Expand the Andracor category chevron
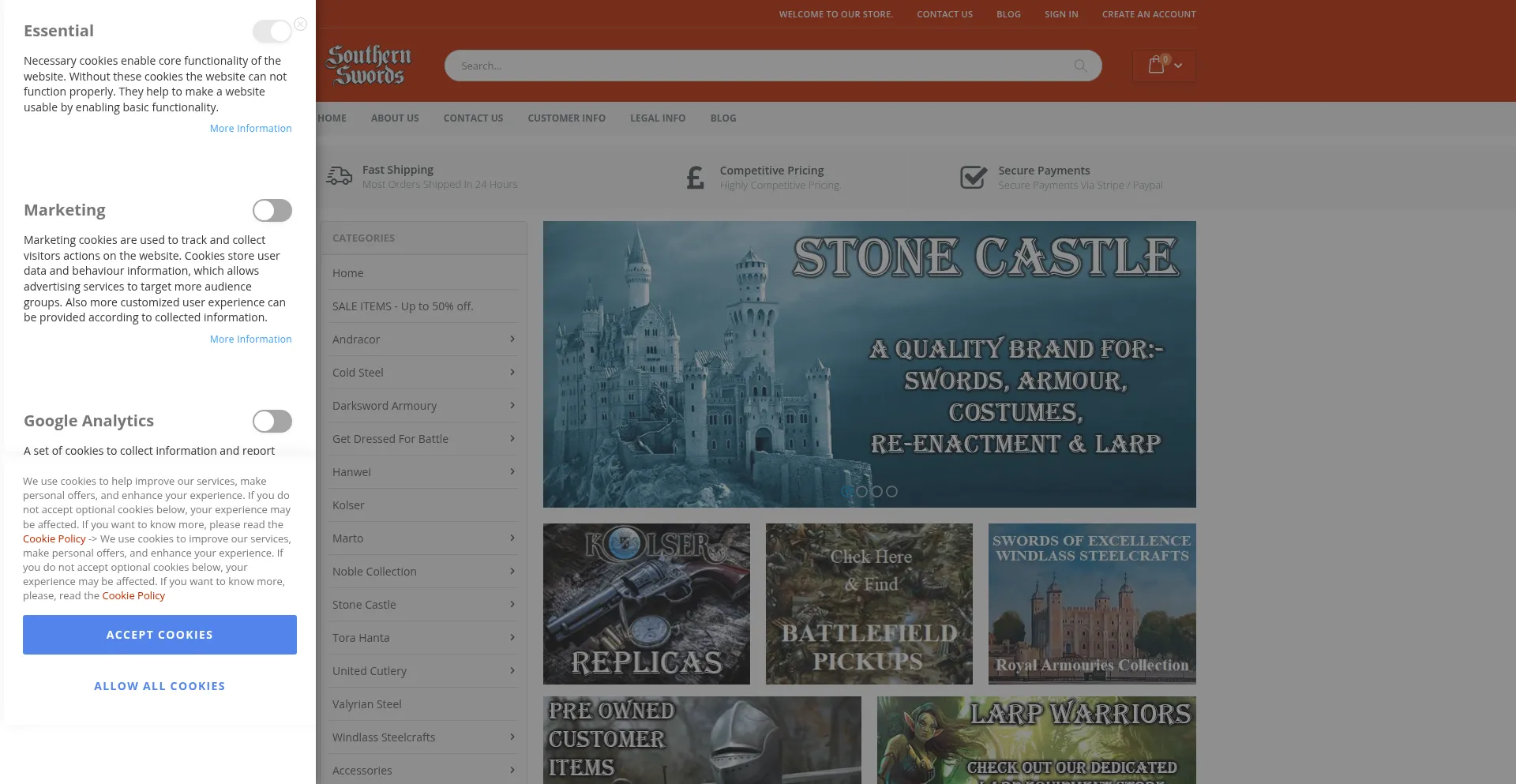 coord(512,339)
